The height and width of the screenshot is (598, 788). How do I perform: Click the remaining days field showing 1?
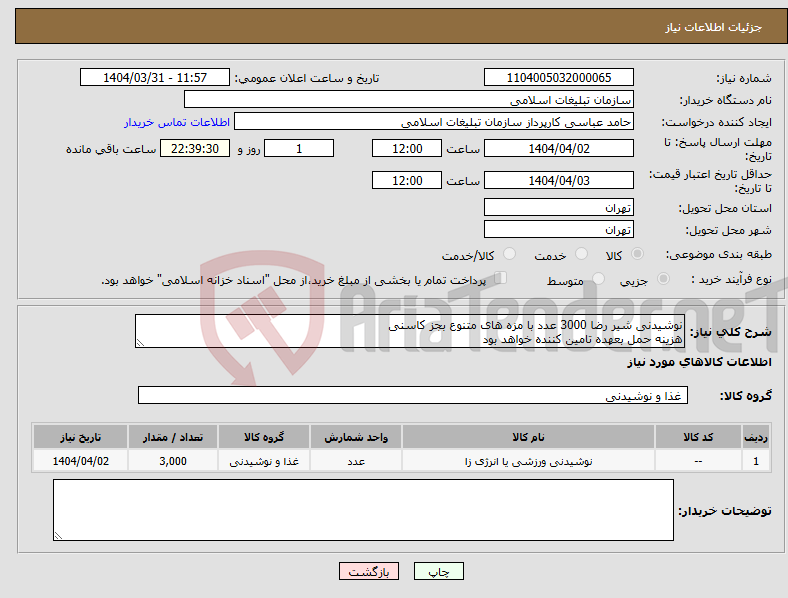(299, 148)
